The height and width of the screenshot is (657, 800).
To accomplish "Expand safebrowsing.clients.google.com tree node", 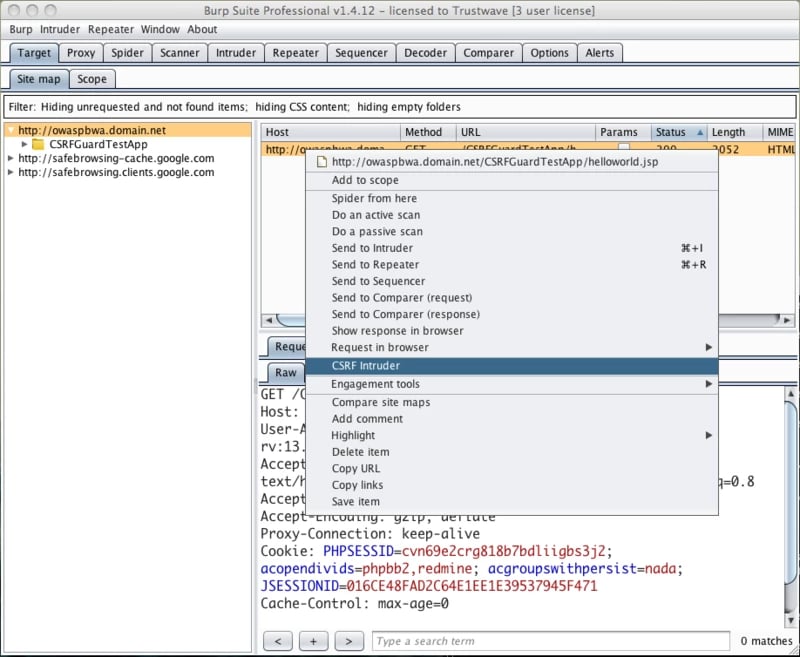I will (11, 172).
